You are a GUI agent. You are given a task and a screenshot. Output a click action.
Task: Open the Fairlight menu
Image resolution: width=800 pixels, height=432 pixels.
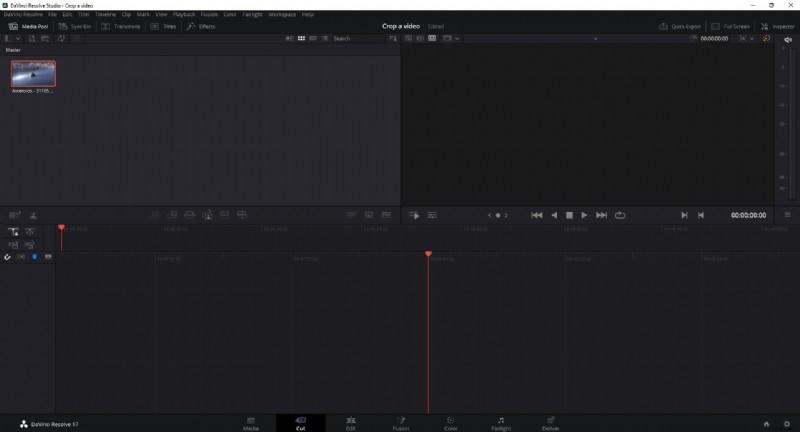pyautogui.click(x=253, y=14)
